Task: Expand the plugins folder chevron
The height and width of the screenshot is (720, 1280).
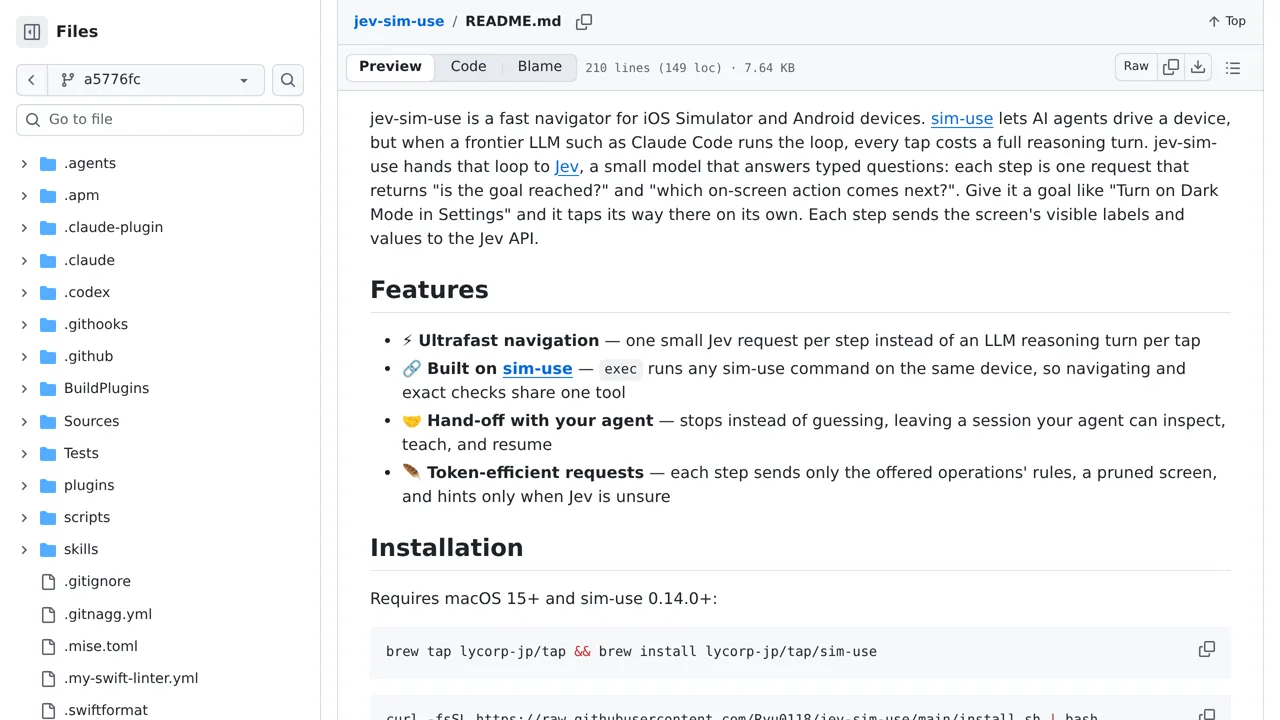Action: tap(24, 485)
